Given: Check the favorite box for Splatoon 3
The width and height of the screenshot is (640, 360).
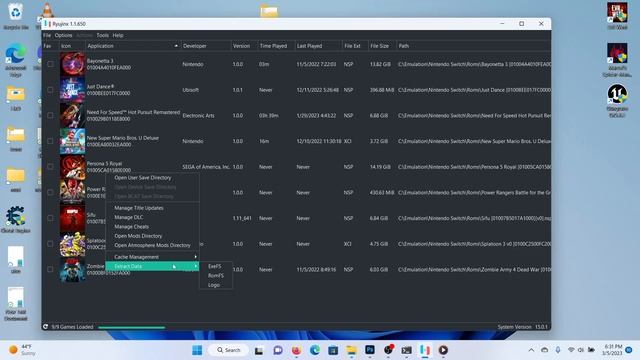Looking at the screenshot, I should [51, 244].
